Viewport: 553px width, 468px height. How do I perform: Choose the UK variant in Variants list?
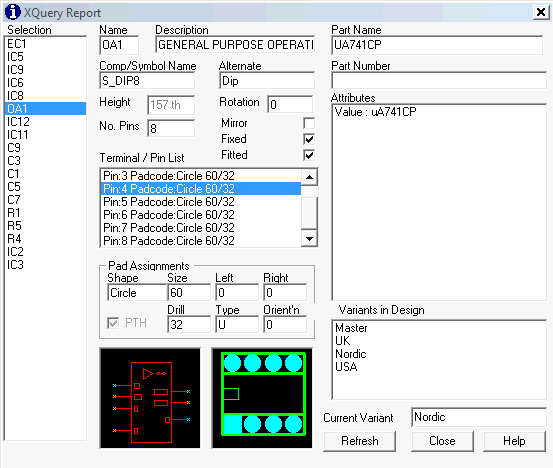(342, 341)
